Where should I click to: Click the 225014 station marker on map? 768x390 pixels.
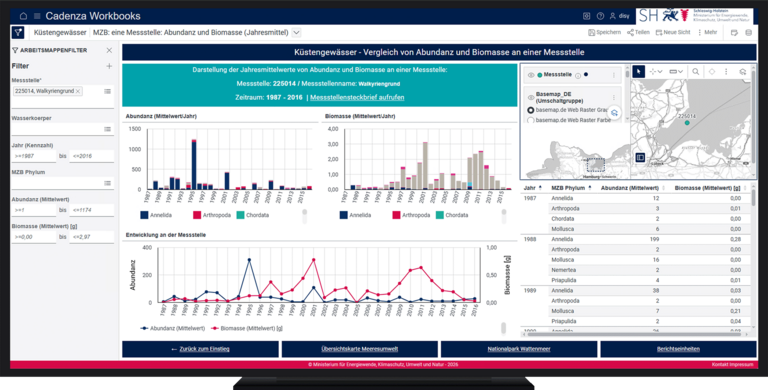tap(687, 122)
